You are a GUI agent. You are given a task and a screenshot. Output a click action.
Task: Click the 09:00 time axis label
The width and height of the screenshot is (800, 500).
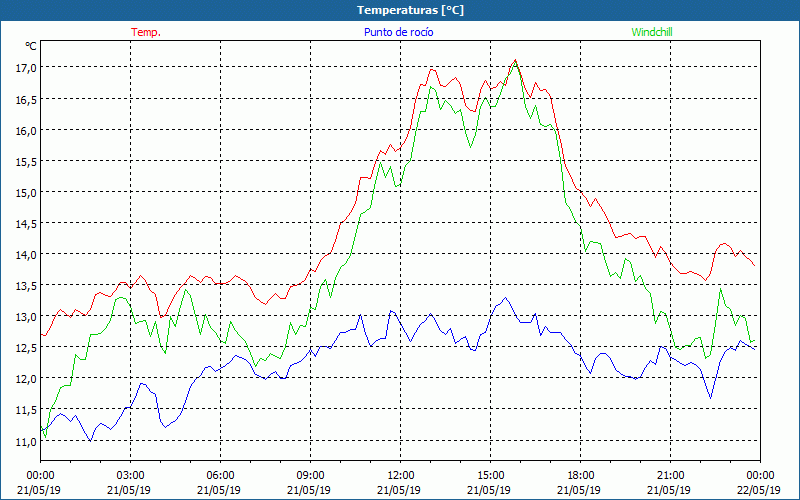click(x=310, y=476)
